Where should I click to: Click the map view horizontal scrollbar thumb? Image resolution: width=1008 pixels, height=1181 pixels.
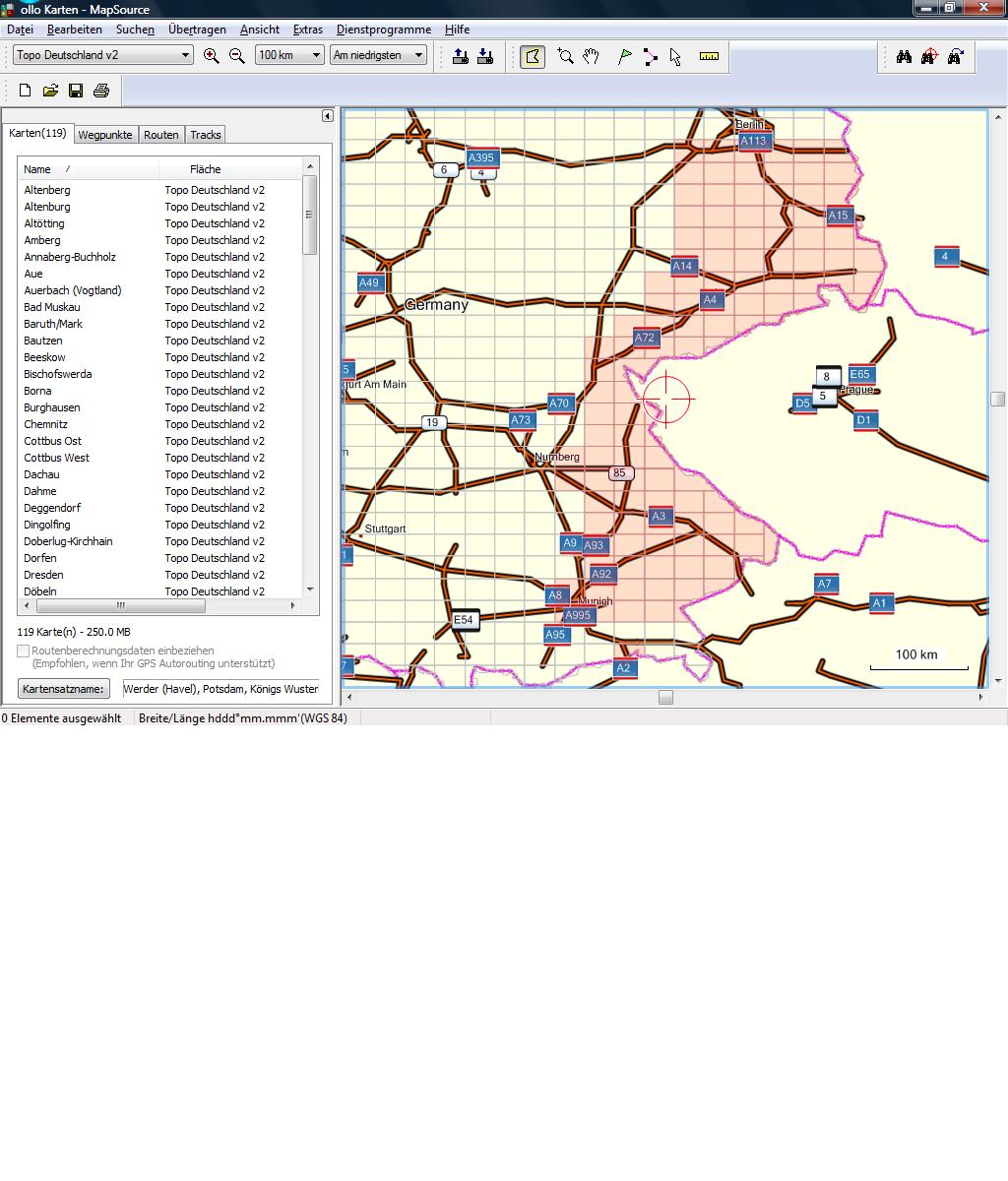coord(665,698)
